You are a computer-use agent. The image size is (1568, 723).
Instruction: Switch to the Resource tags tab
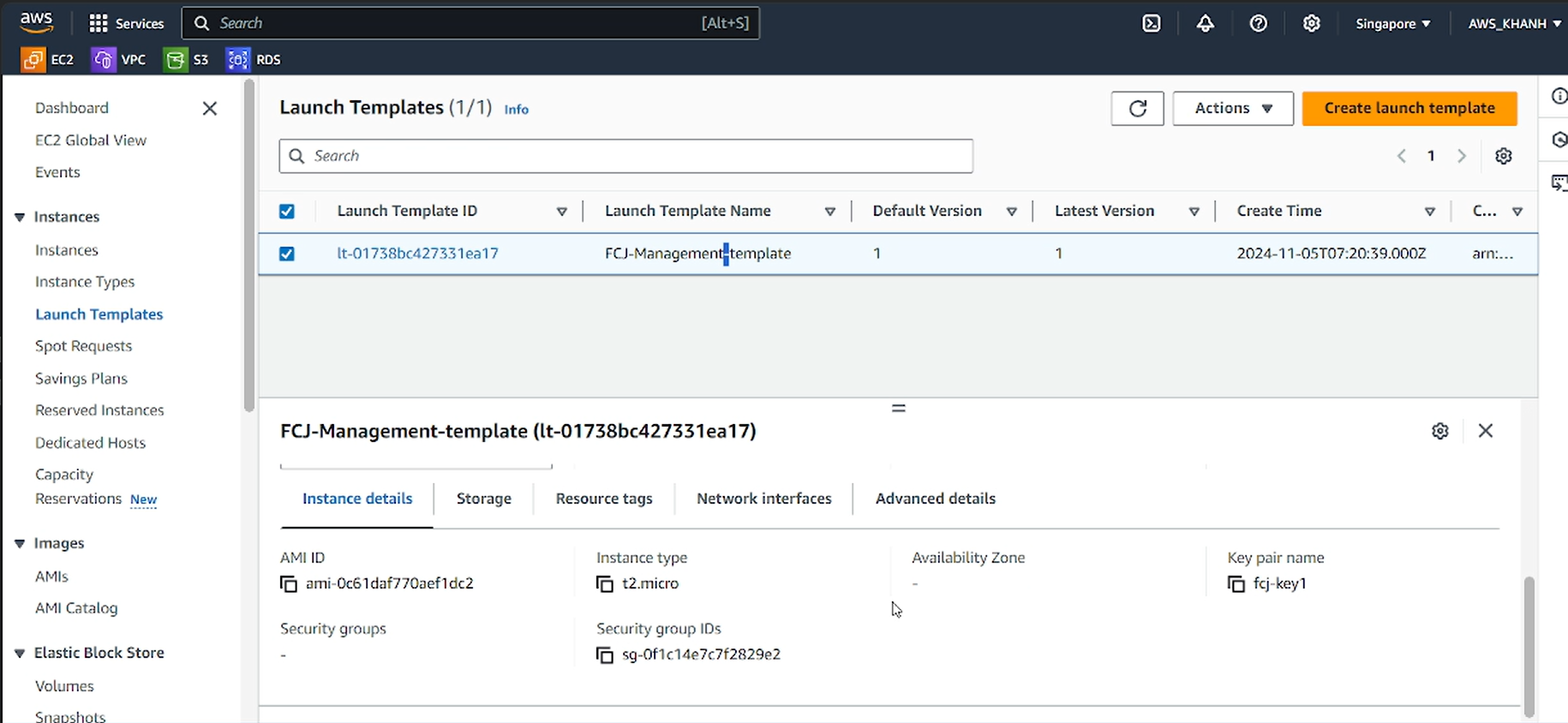click(x=604, y=499)
